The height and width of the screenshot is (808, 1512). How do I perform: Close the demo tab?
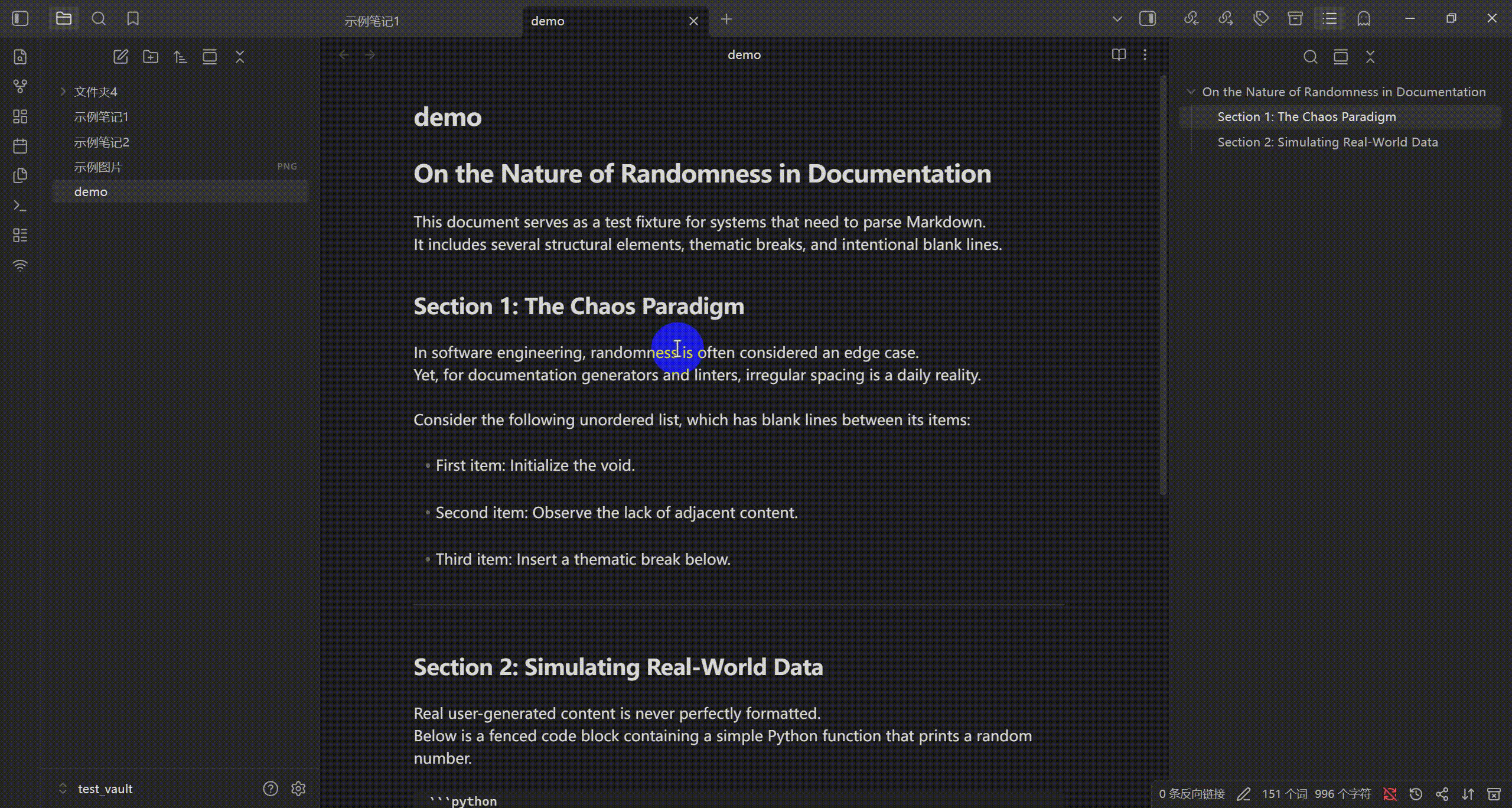tap(693, 21)
